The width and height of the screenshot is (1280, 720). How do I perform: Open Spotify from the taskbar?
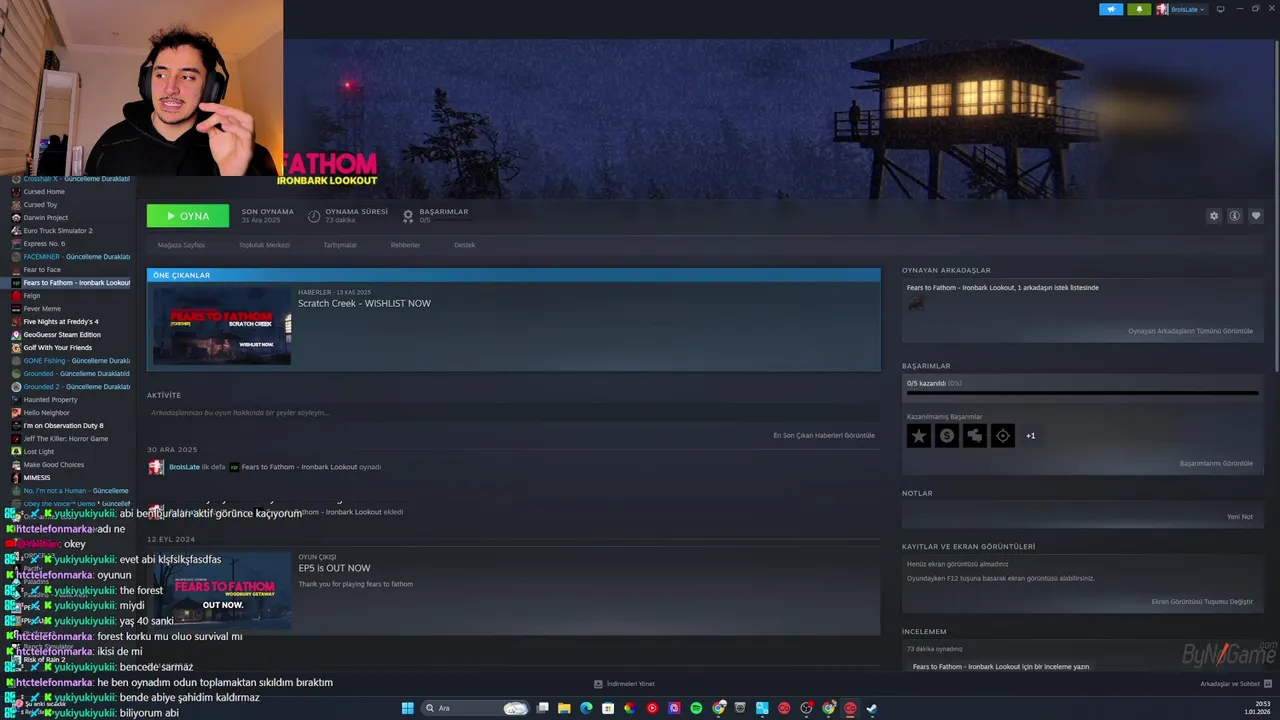click(x=696, y=708)
